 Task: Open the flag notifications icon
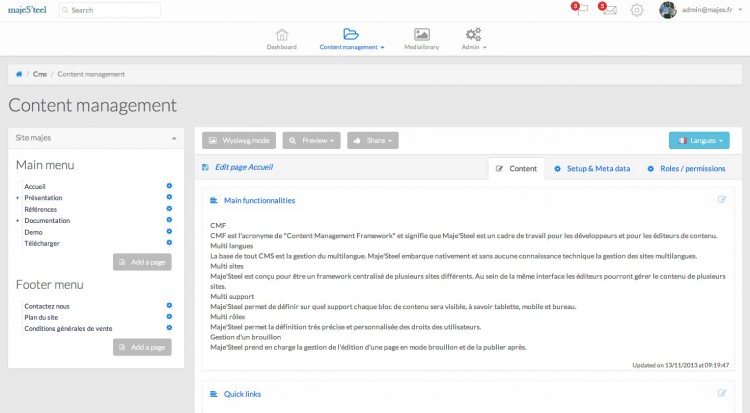pos(581,10)
